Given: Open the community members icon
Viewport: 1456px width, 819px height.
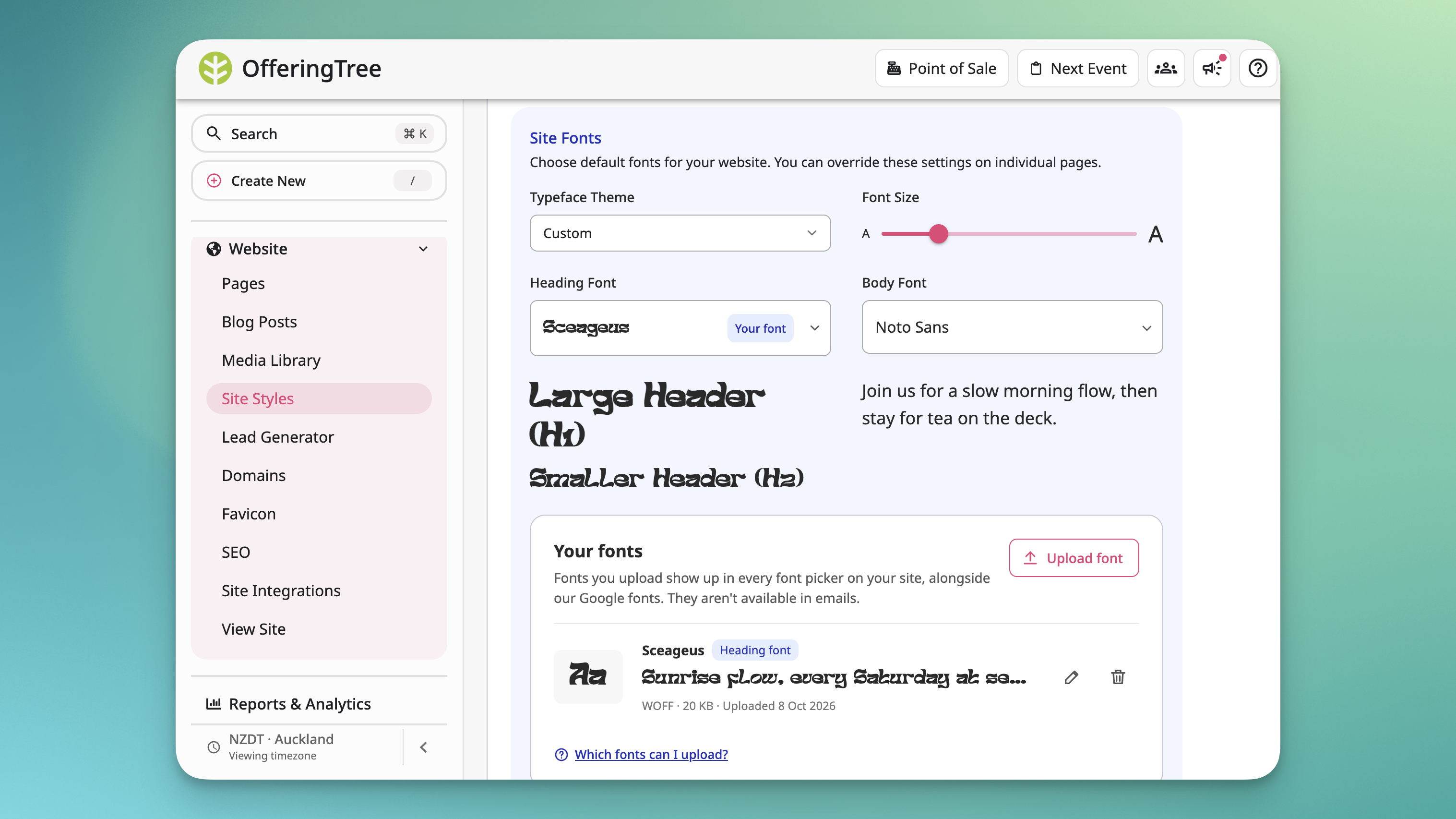Looking at the screenshot, I should click(1166, 69).
